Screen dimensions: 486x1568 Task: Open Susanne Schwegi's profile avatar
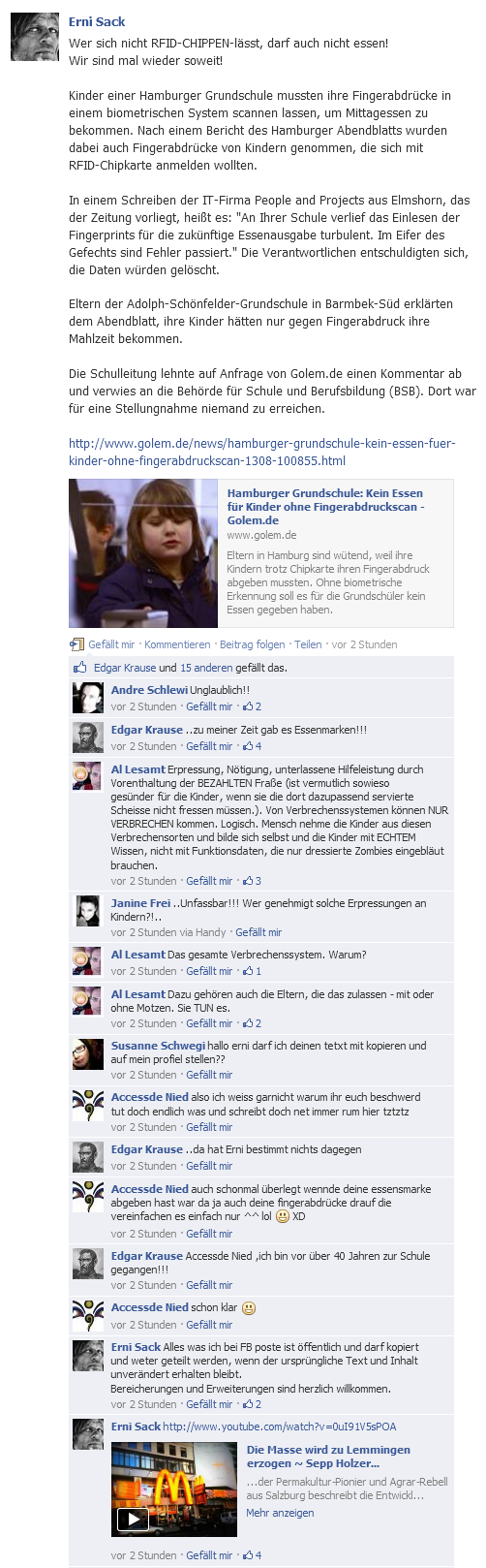tap(88, 1053)
